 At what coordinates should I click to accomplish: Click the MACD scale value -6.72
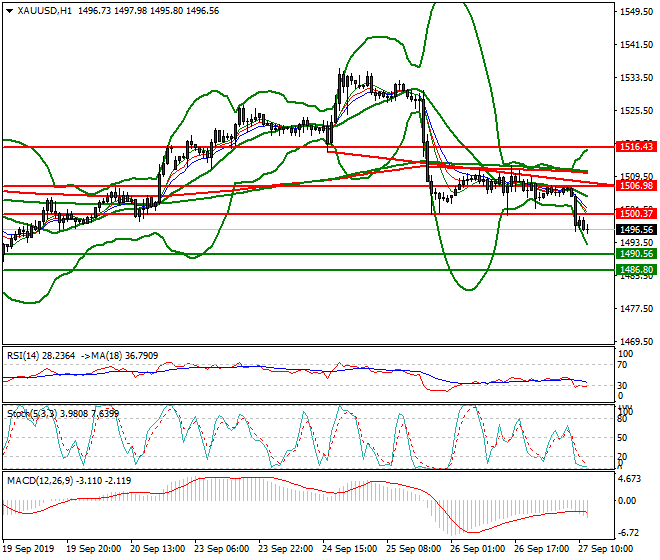pos(628,533)
